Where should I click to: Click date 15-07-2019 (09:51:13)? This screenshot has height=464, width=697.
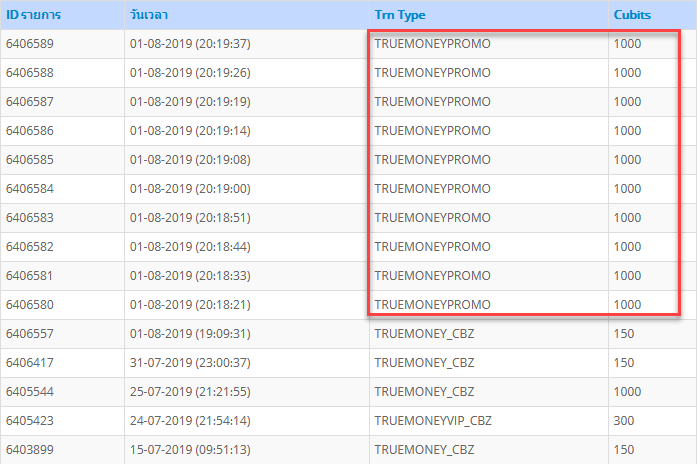(x=190, y=450)
